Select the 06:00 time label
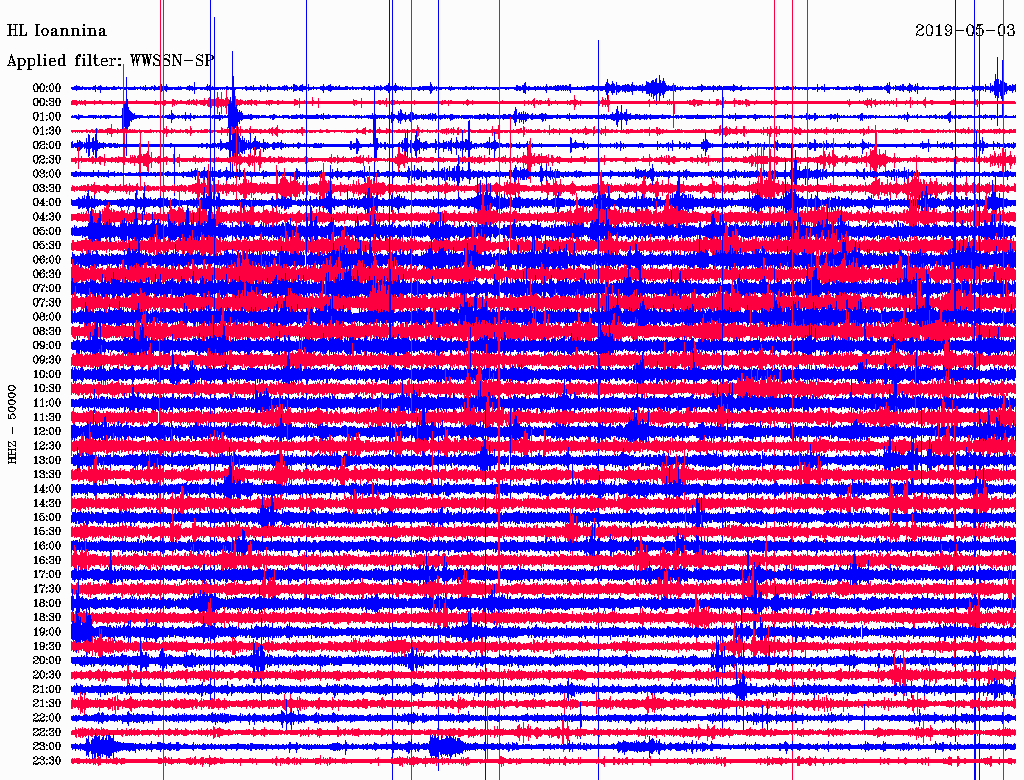This screenshot has width=1024, height=780. (x=47, y=260)
